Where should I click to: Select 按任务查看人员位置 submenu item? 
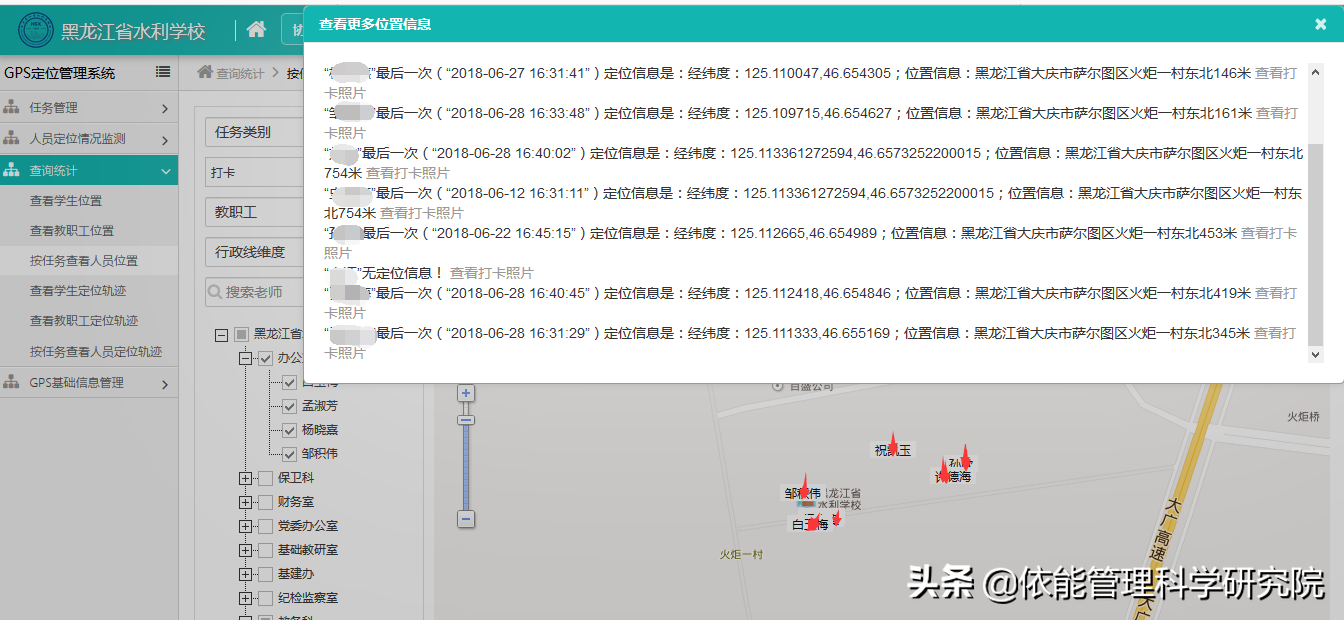[x=89, y=261]
